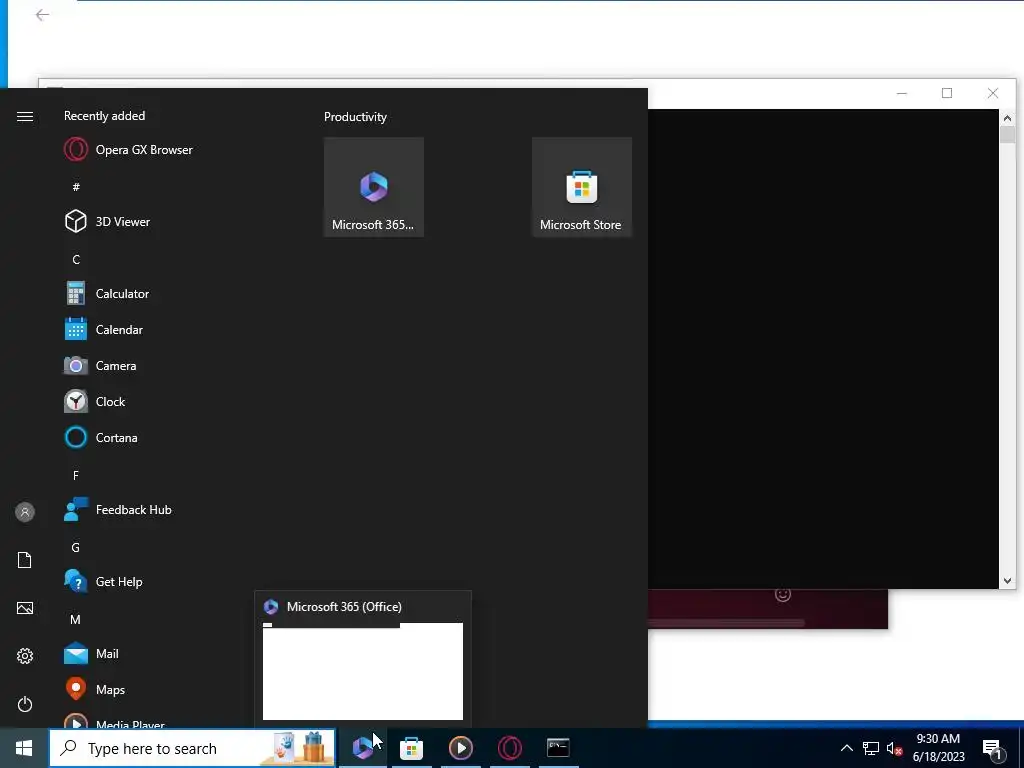
Task: Open Settings gear in Start menu
Action: [x=25, y=656]
